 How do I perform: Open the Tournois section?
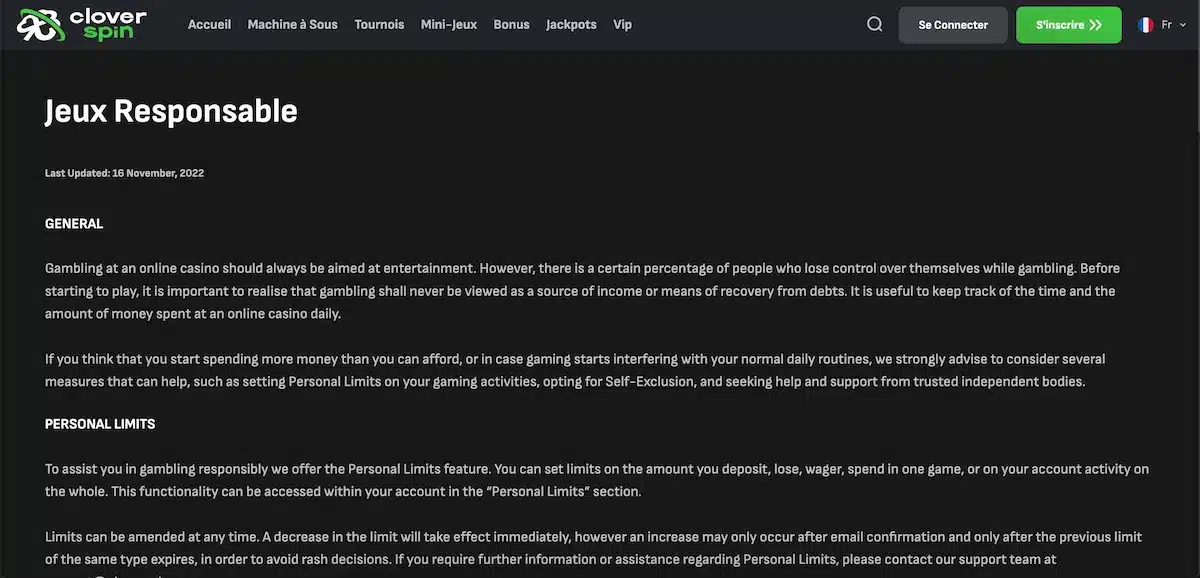(x=379, y=25)
